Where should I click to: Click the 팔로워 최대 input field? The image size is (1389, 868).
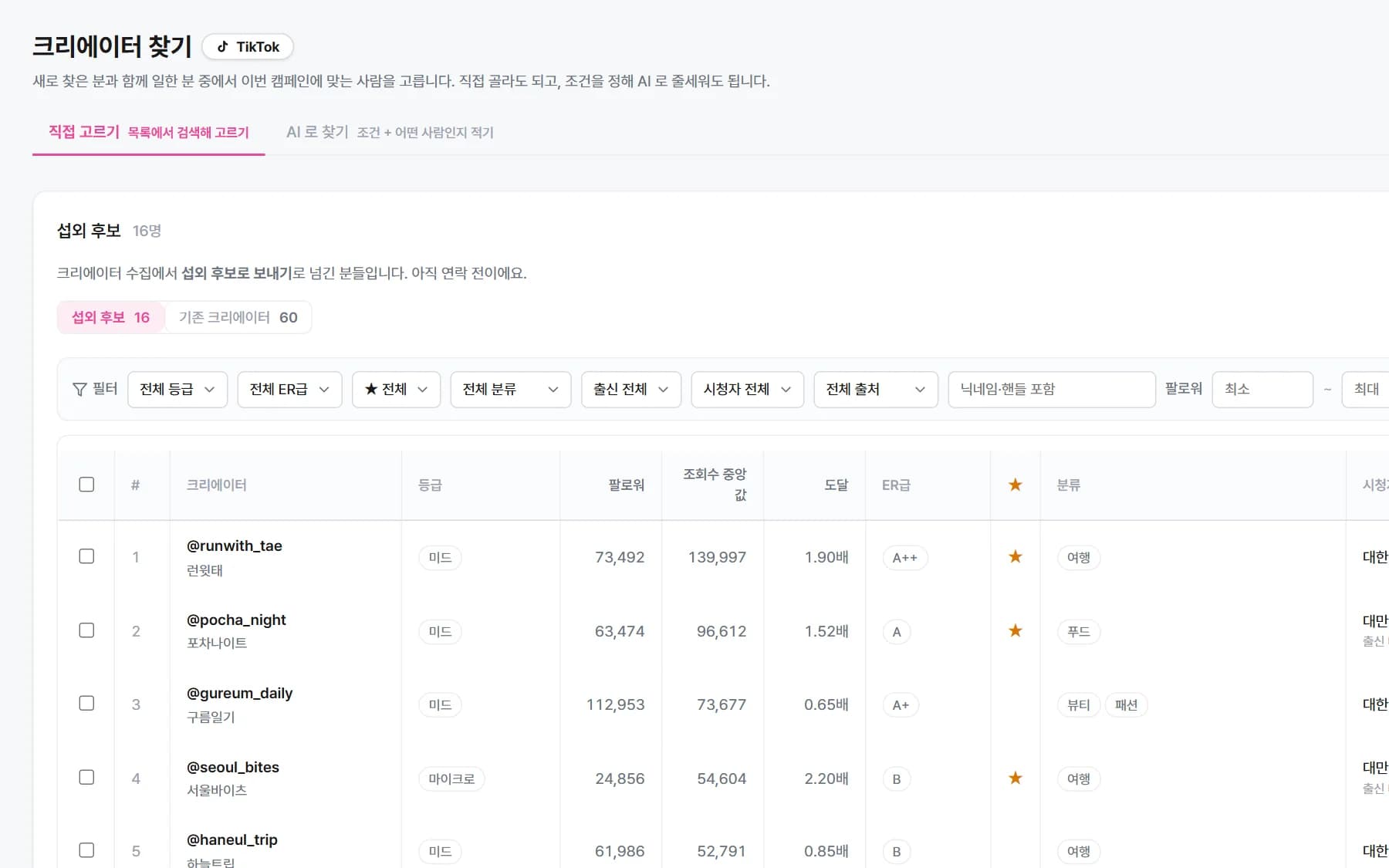coord(1366,390)
